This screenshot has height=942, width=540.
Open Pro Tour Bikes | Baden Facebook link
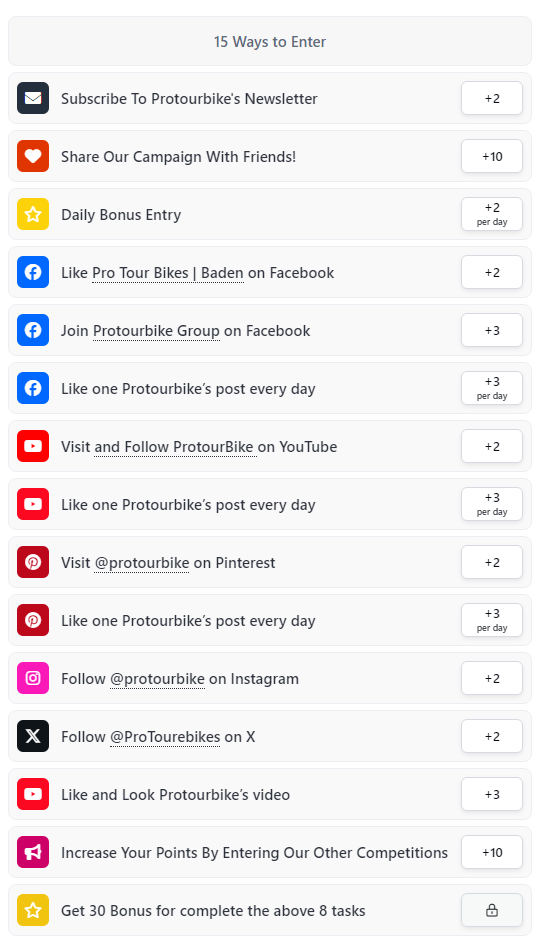click(x=168, y=273)
